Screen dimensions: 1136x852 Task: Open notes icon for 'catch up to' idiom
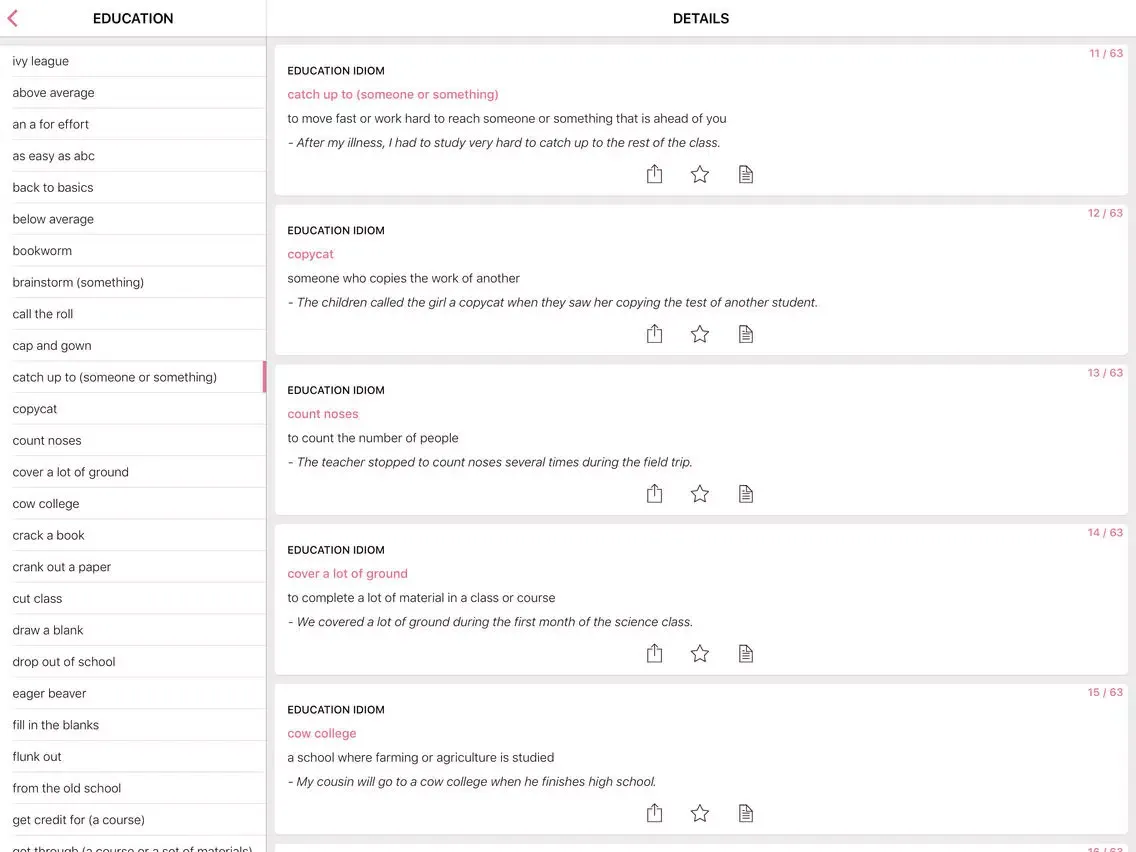pos(746,174)
